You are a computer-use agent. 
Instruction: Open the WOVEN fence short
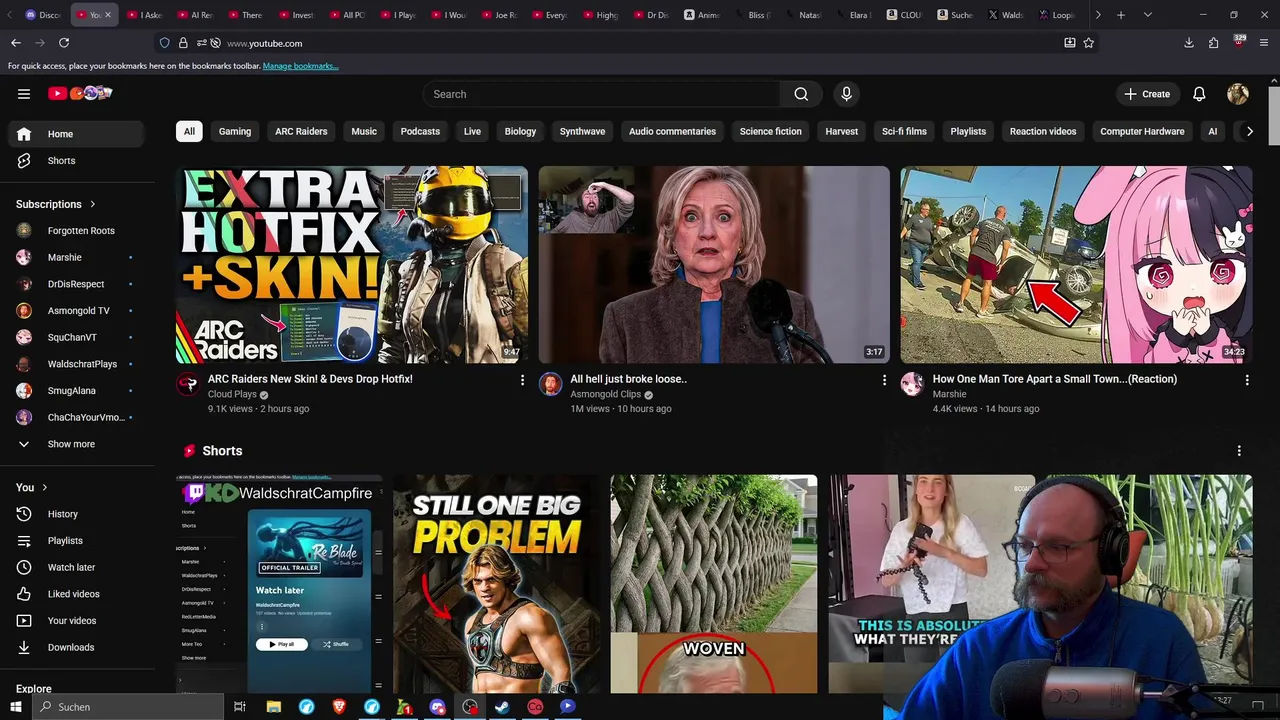pyautogui.click(x=714, y=584)
